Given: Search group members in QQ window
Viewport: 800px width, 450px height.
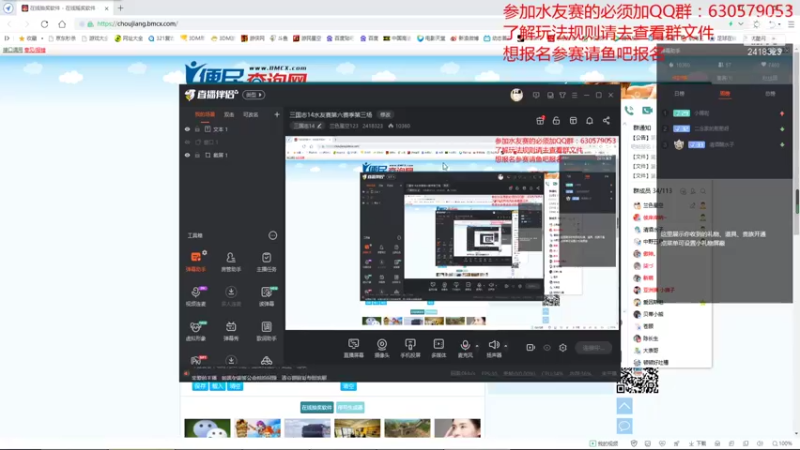Looking at the screenshot, I should click(703, 191).
